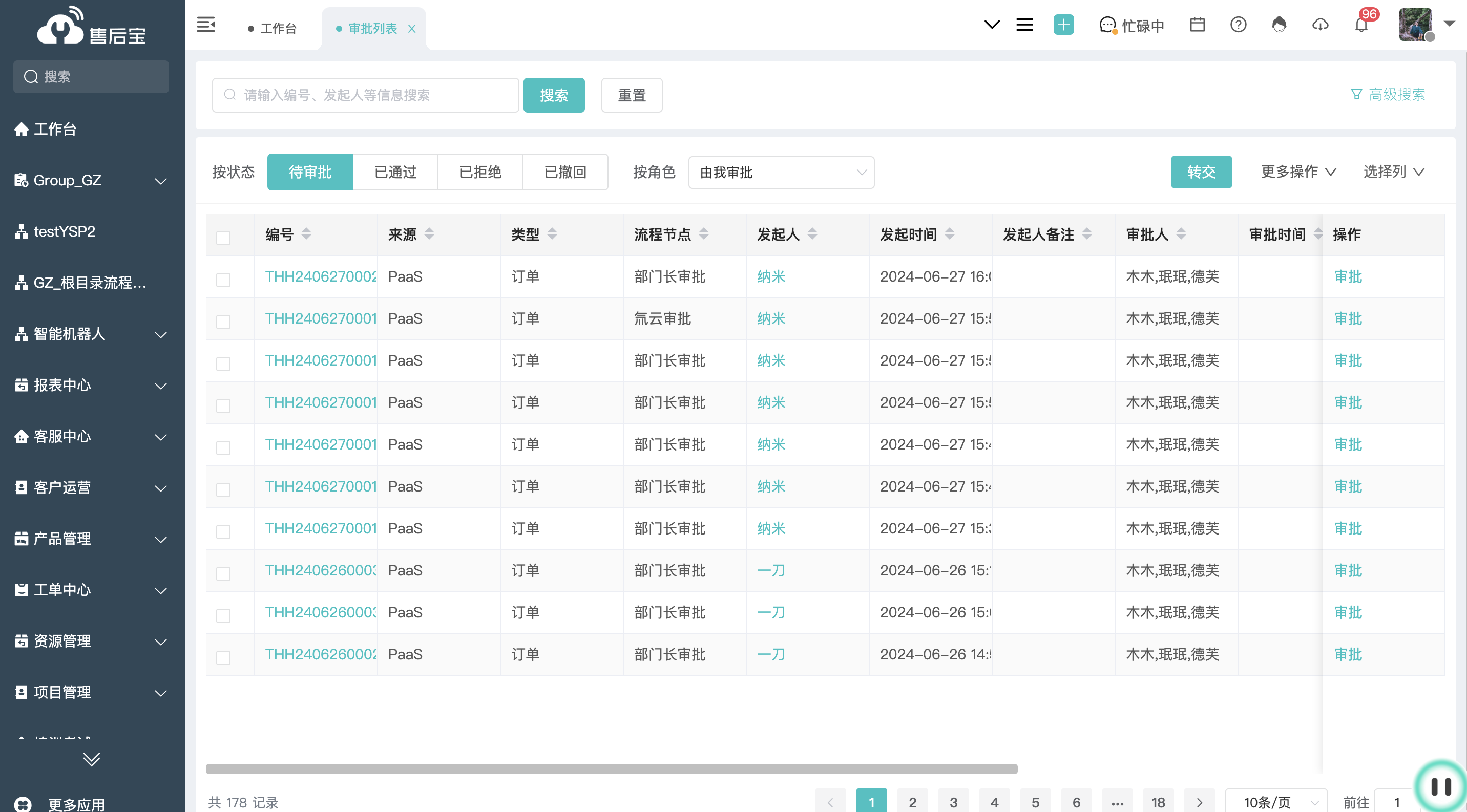Open the help question mark icon
This screenshot has height=812, width=1467.
[x=1238, y=25]
